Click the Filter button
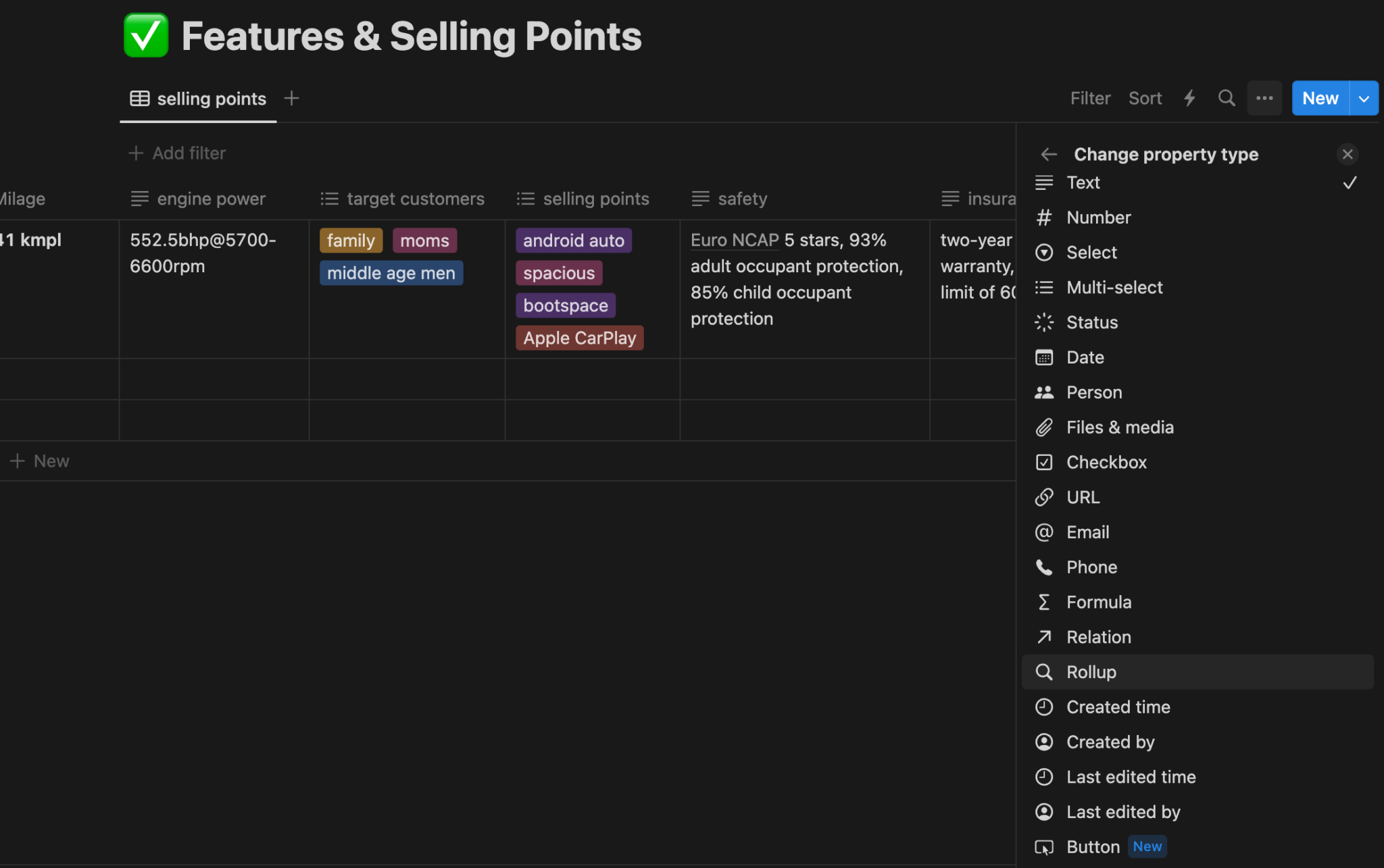Screen dimensions: 1384x868 (1090, 99)
